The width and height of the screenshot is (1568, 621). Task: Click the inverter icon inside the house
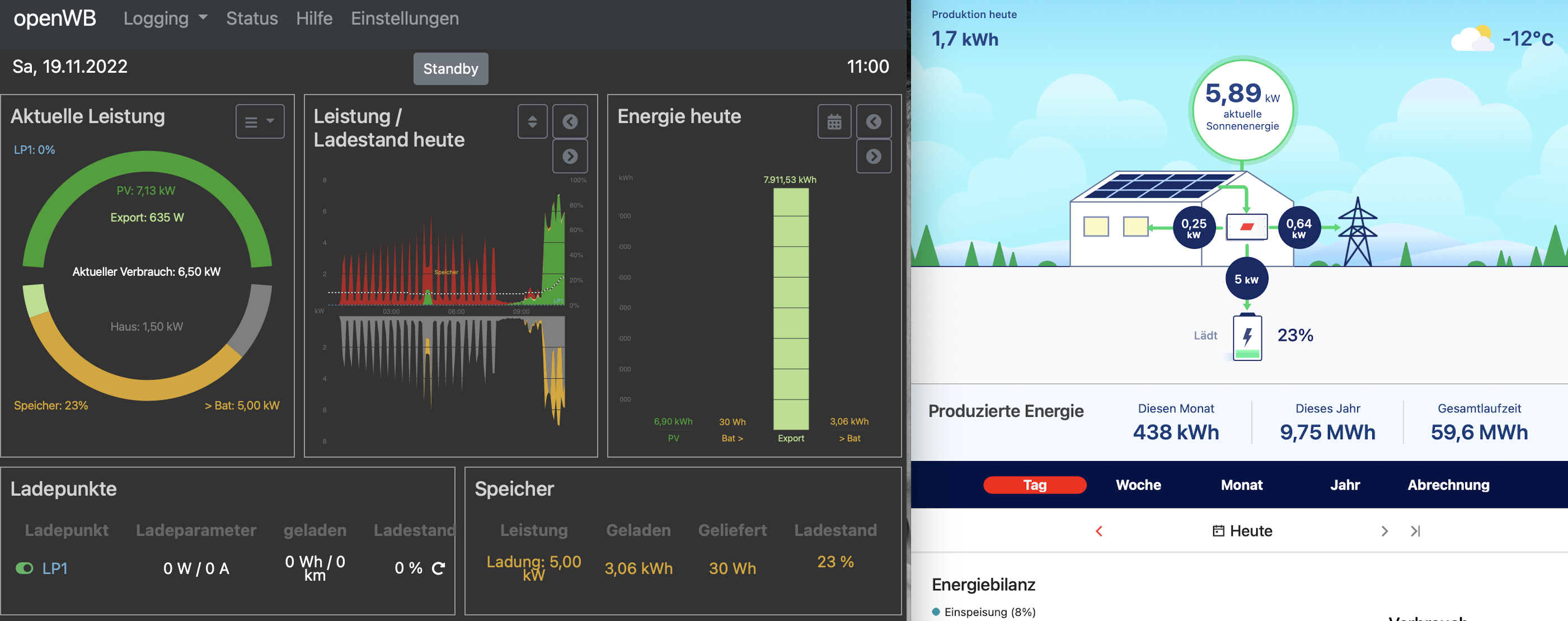click(1246, 227)
